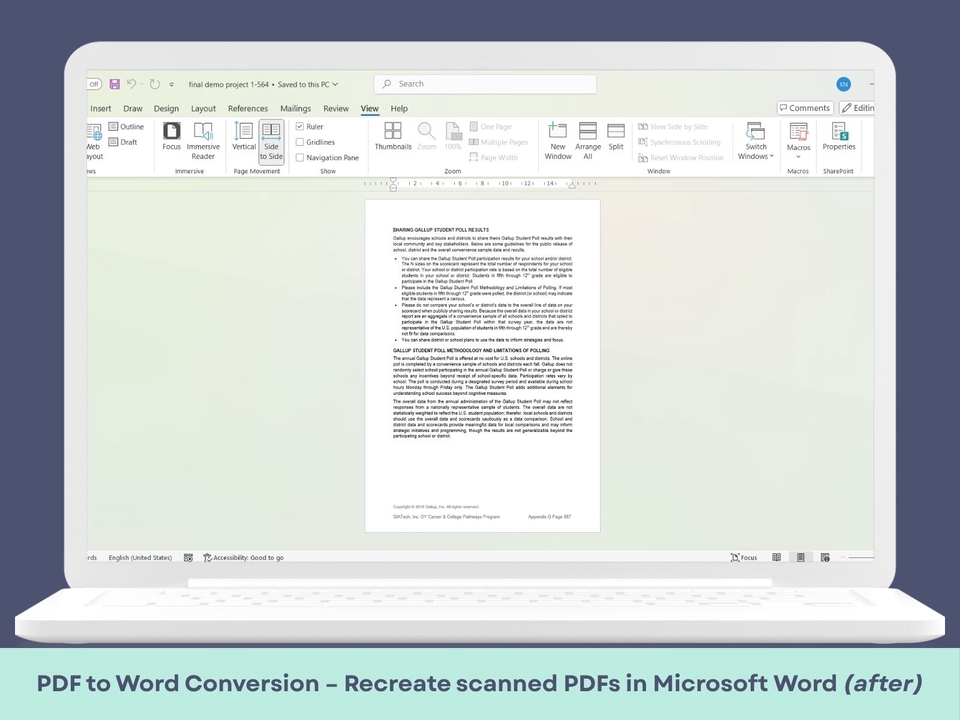
Task: Check the Navigation Pane option
Action: (x=300, y=157)
